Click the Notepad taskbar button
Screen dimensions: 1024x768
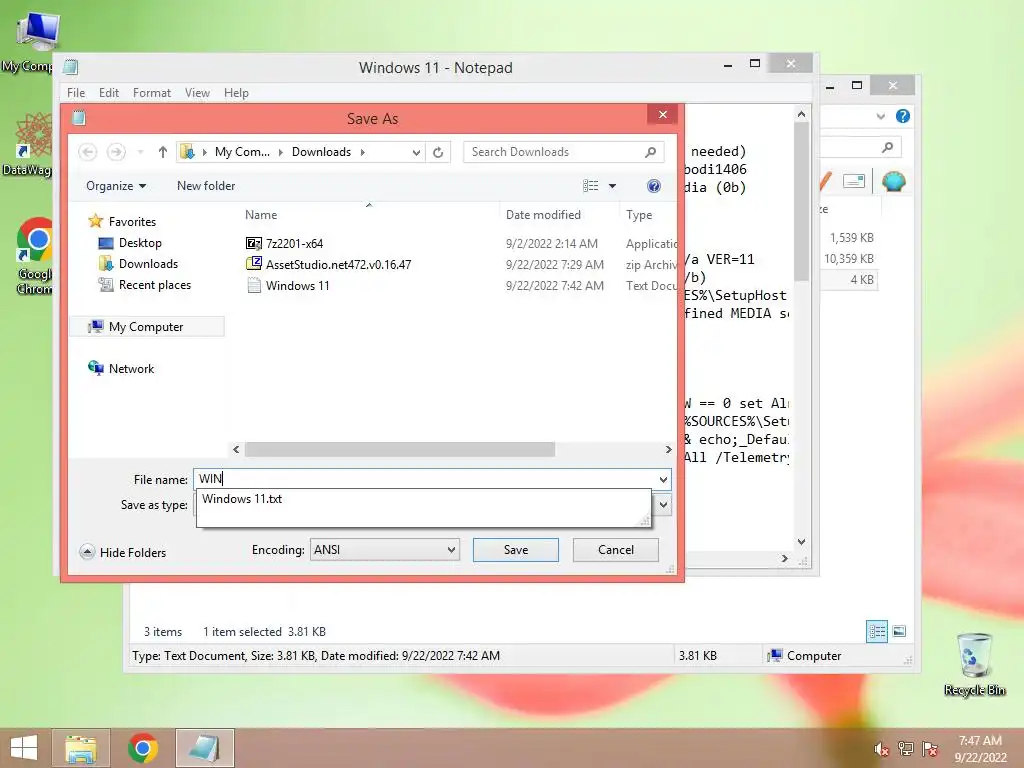(205, 748)
